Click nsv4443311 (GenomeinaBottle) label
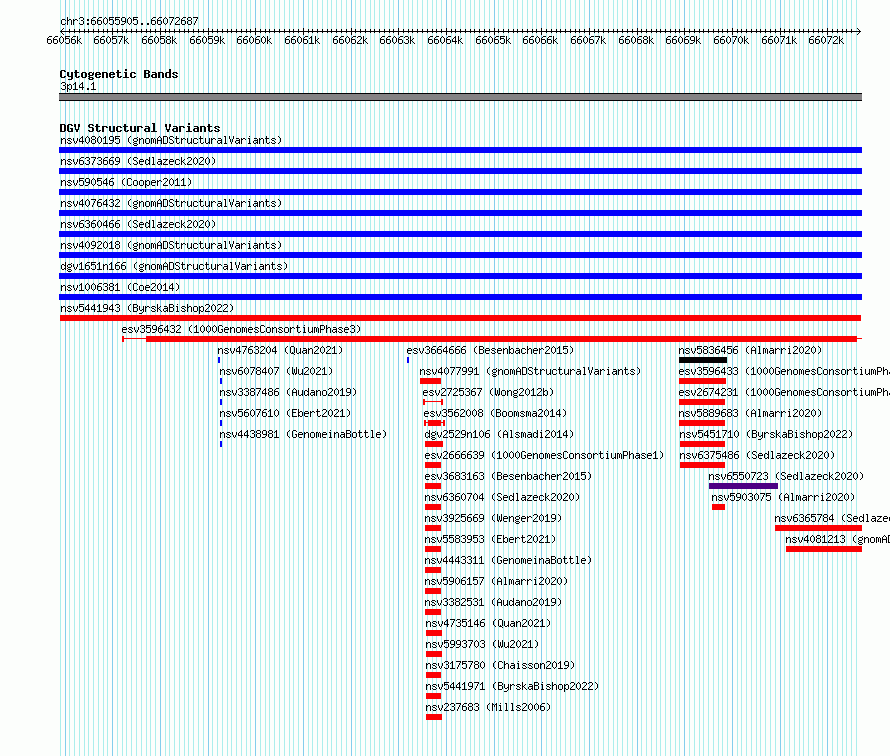 point(509,560)
